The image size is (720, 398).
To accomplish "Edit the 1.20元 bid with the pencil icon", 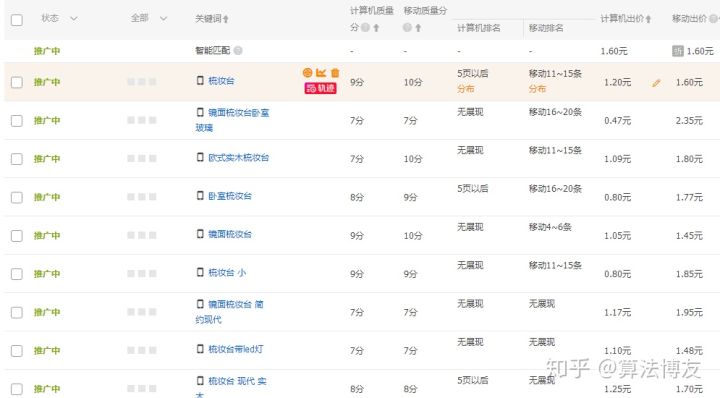I will pos(656,83).
